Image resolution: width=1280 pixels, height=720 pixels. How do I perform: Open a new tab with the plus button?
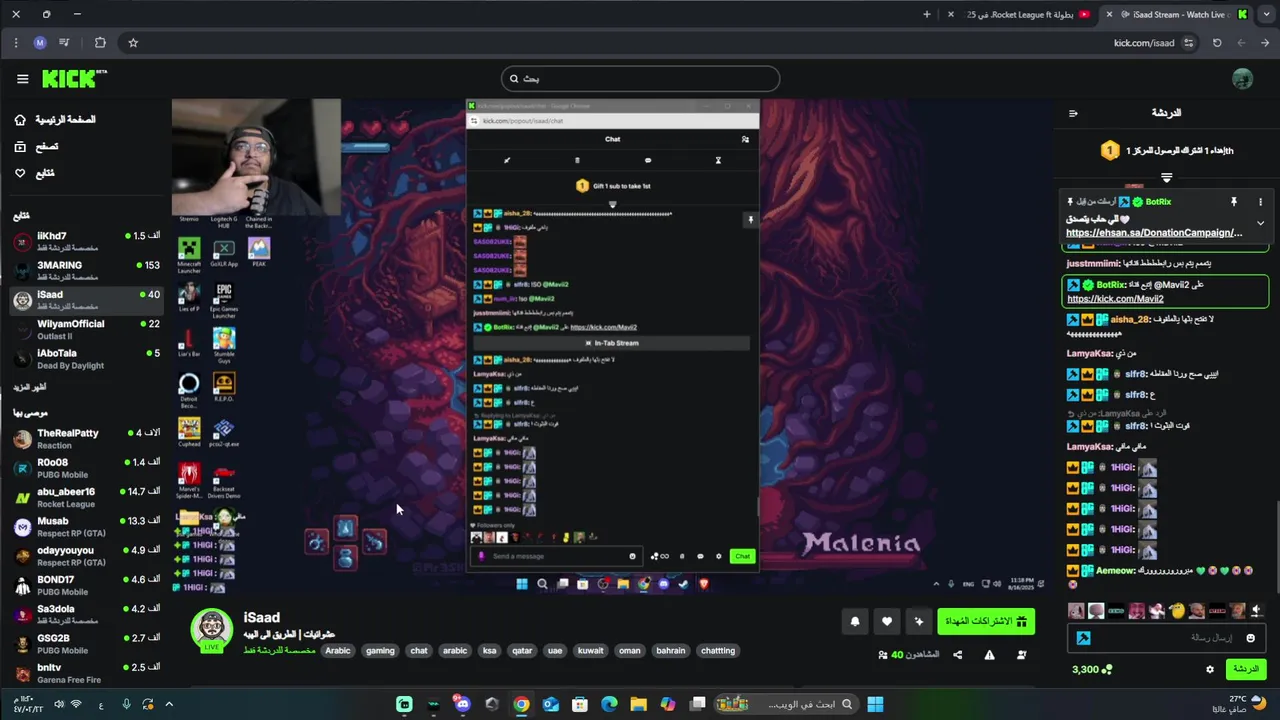click(x=927, y=14)
